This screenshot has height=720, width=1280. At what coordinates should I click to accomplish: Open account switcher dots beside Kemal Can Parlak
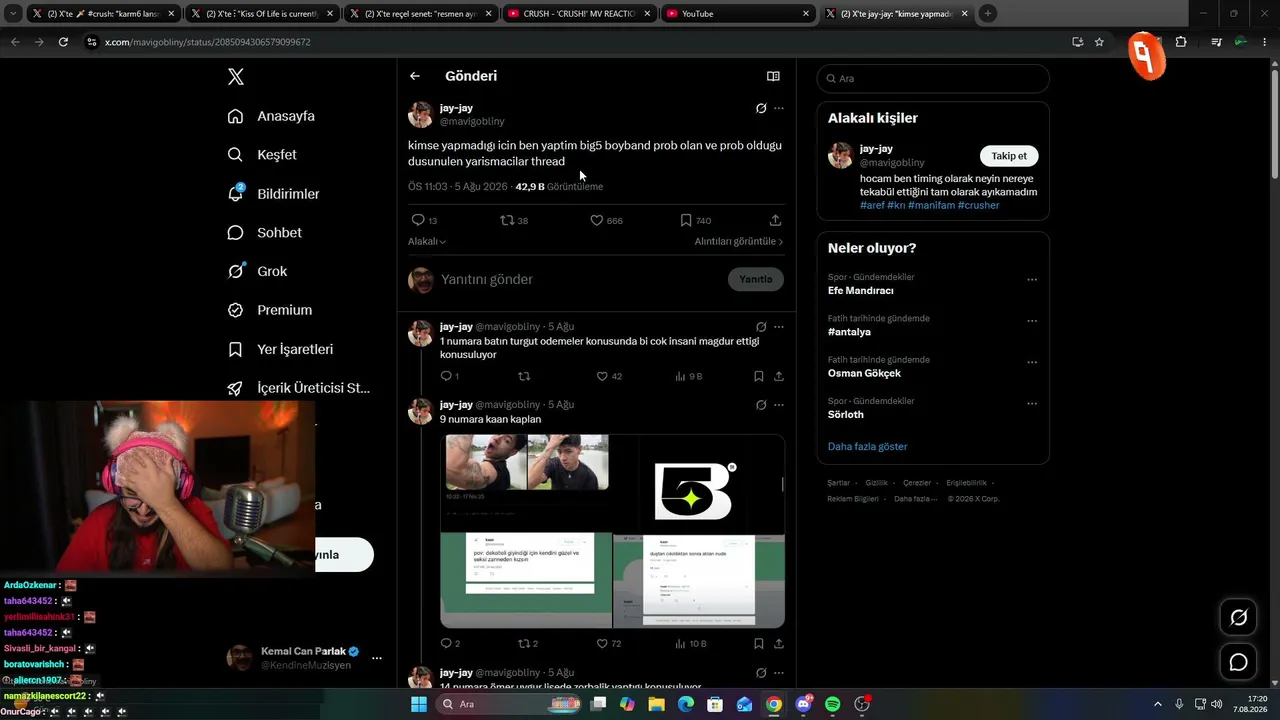tap(377, 658)
